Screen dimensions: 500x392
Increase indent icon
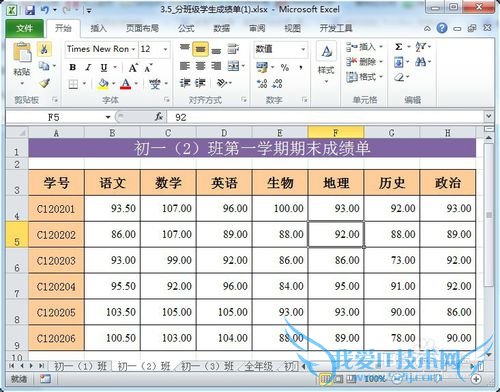[200, 83]
